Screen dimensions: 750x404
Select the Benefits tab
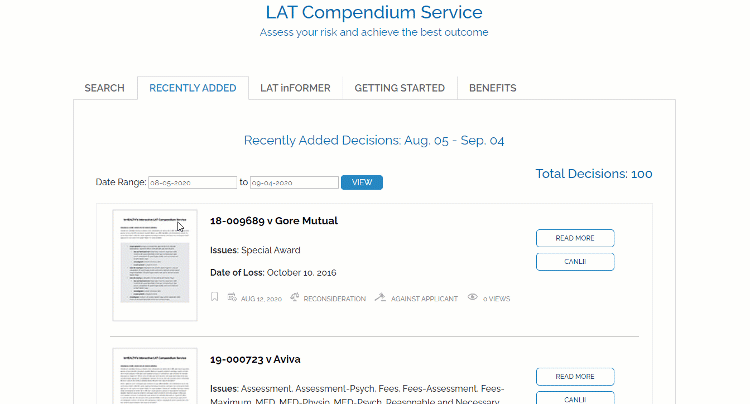pos(493,88)
